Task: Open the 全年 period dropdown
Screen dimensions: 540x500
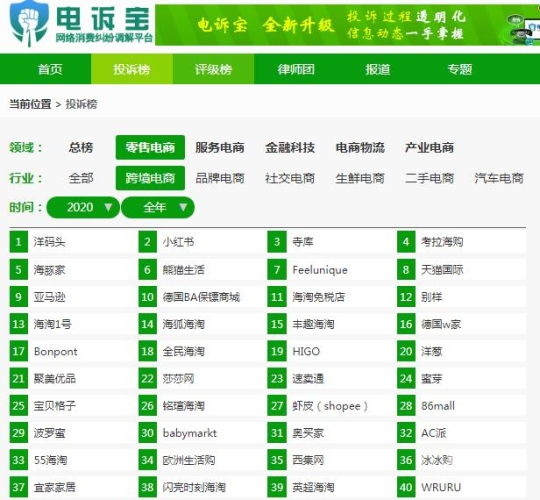Action: 158,207
